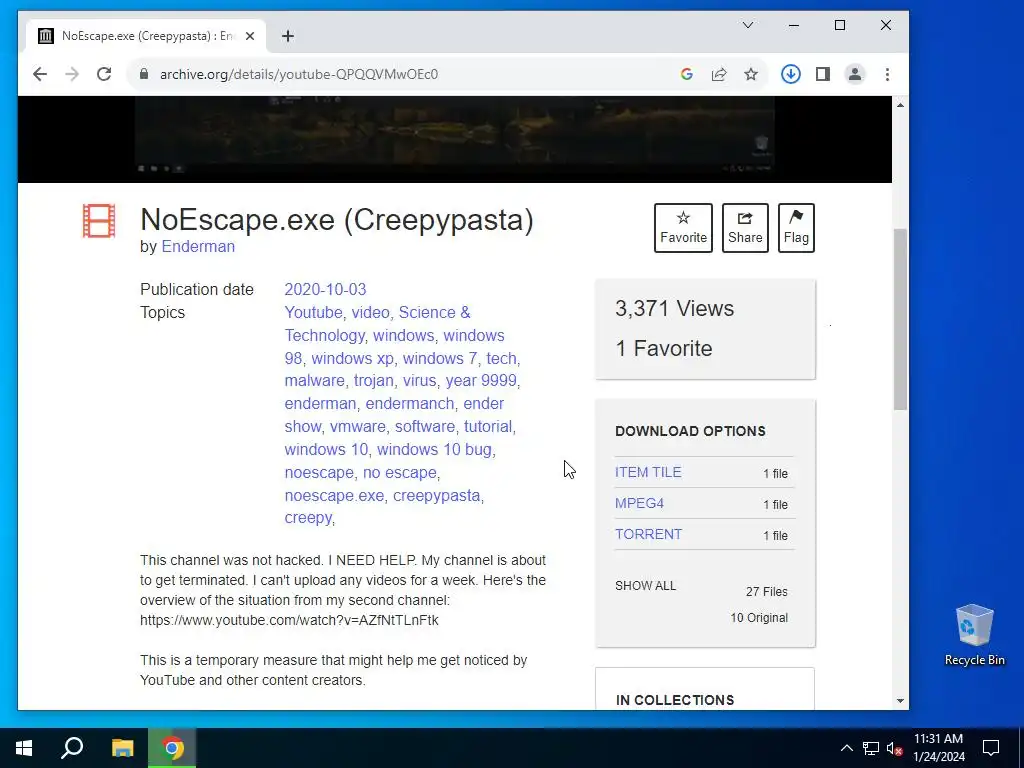Image resolution: width=1024 pixels, height=768 pixels.
Task: Download the ITEM TILE file
Action: point(648,472)
